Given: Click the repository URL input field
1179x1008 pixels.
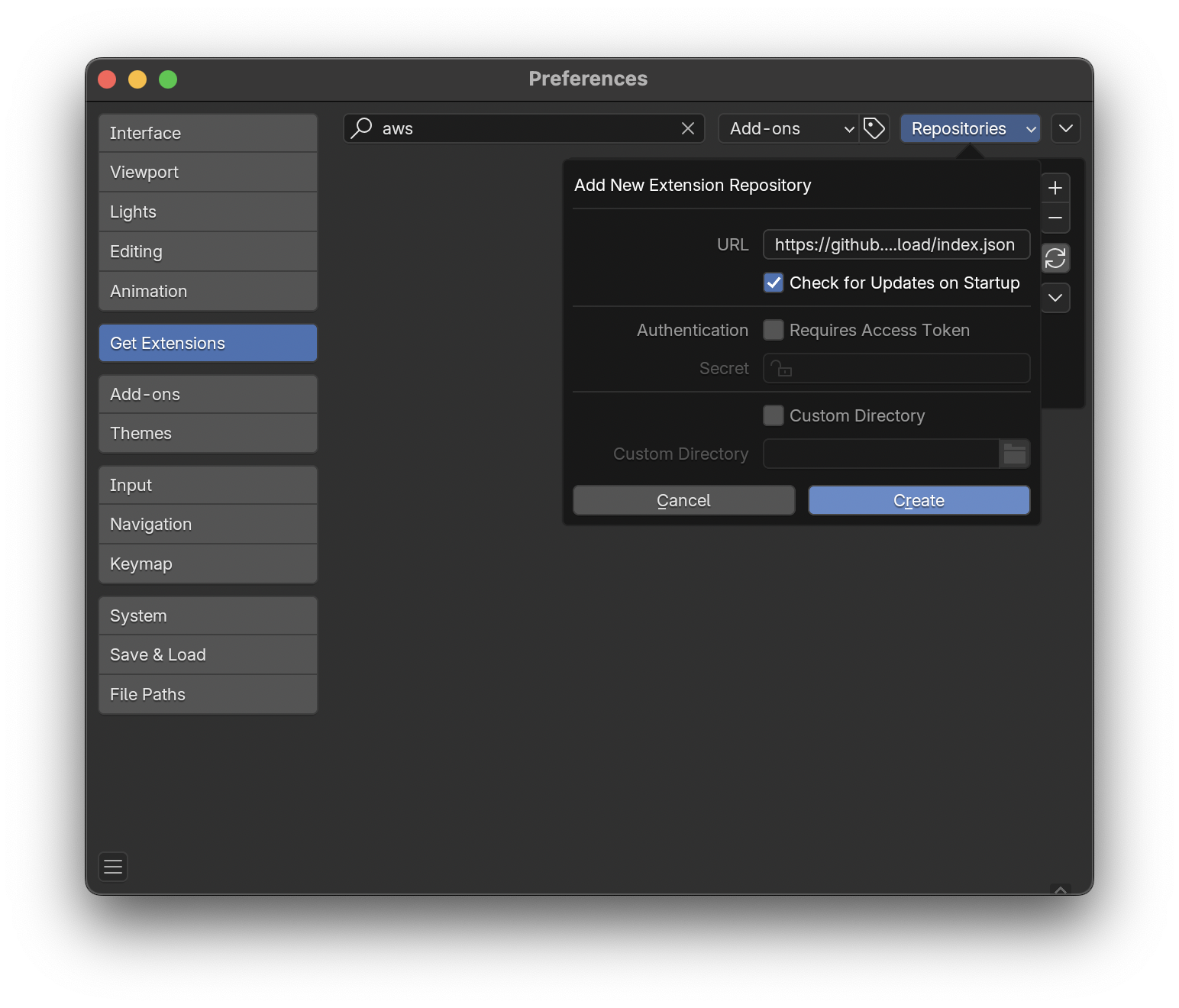Looking at the screenshot, I should click(895, 244).
